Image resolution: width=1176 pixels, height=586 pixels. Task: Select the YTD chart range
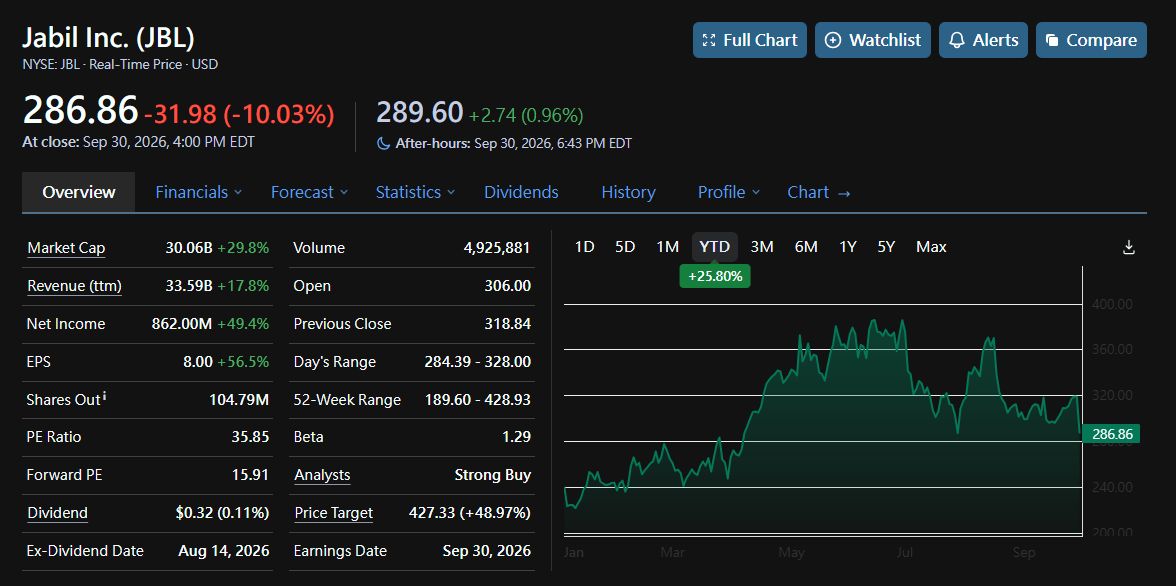pyautogui.click(x=715, y=247)
